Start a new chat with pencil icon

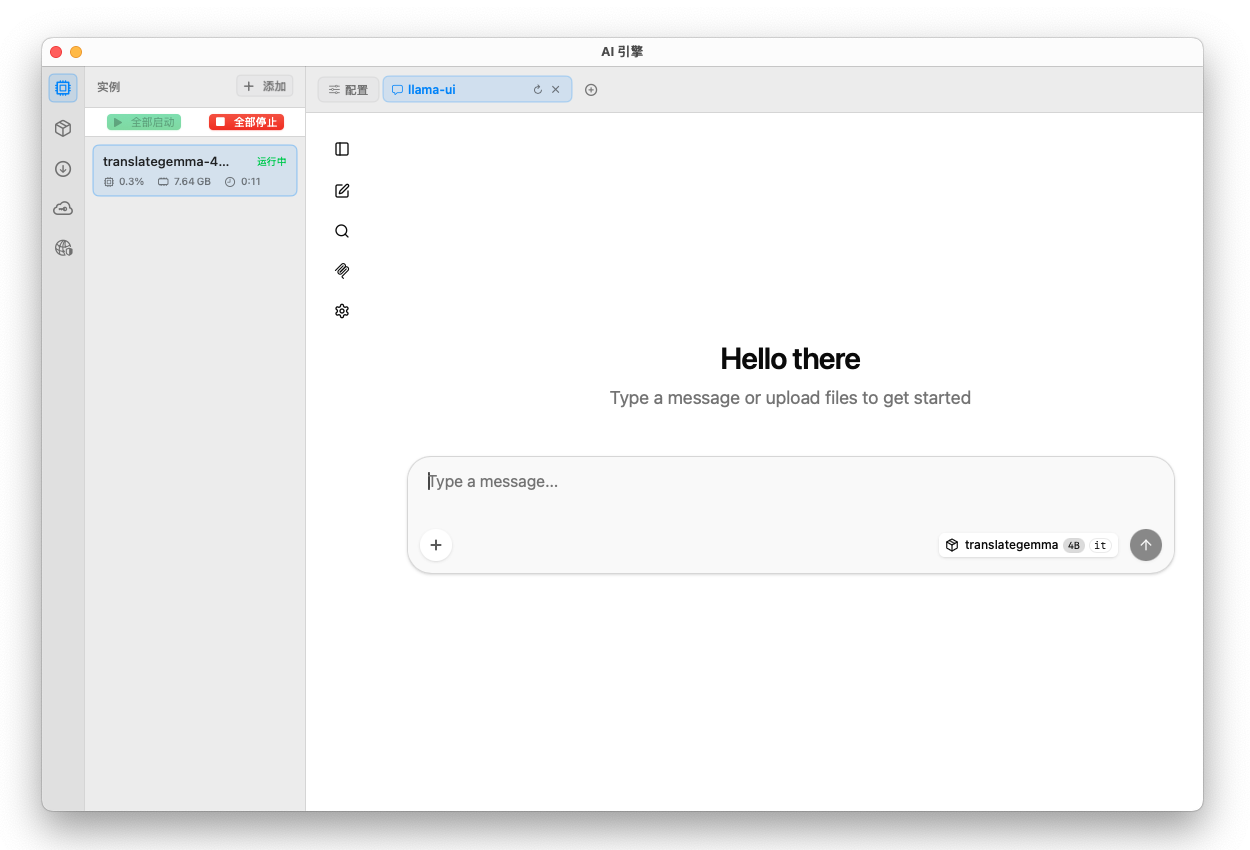coord(342,191)
